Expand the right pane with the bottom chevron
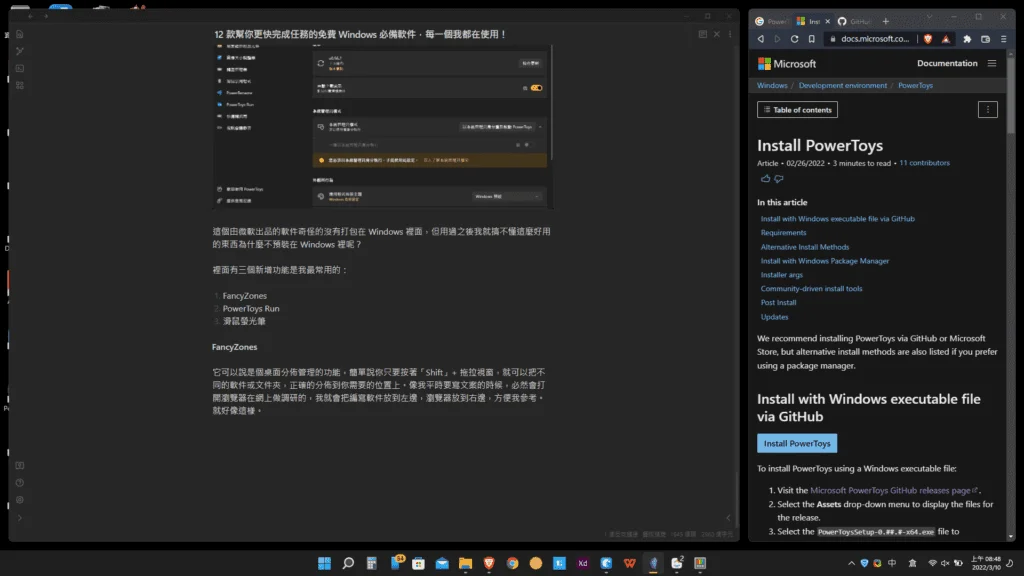Image resolution: width=1024 pixels, height=576 pixels. (x=729, y=518)
